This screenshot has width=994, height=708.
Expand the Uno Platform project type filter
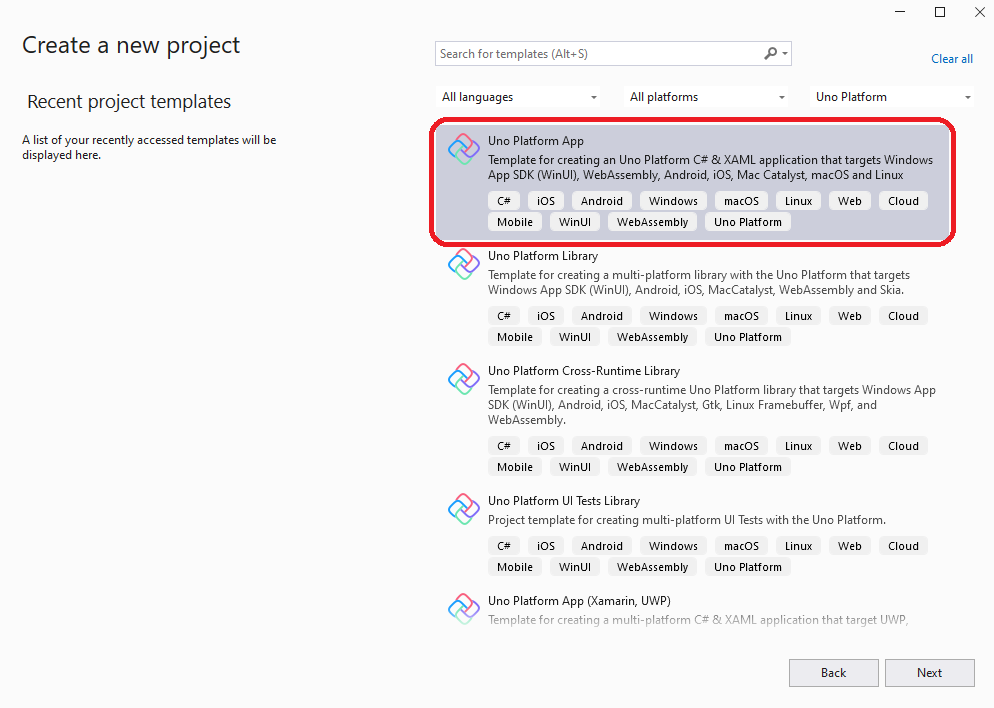(893, 97)
